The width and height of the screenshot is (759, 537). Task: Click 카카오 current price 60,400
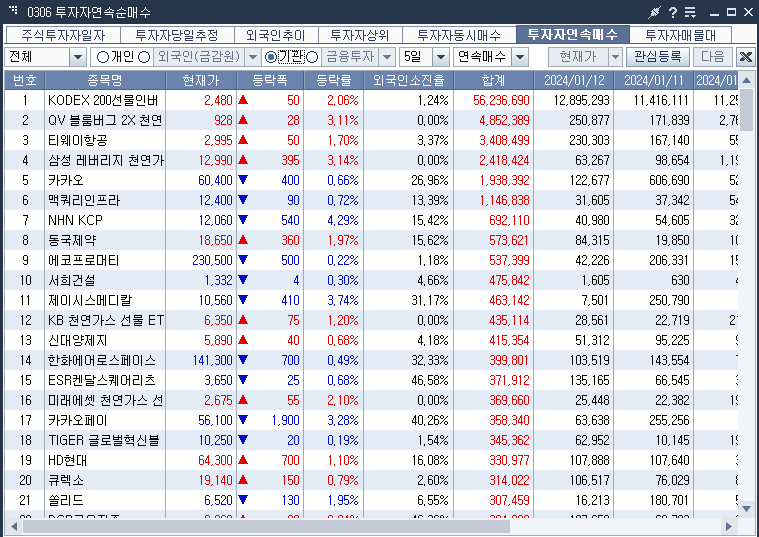[215, 180]
